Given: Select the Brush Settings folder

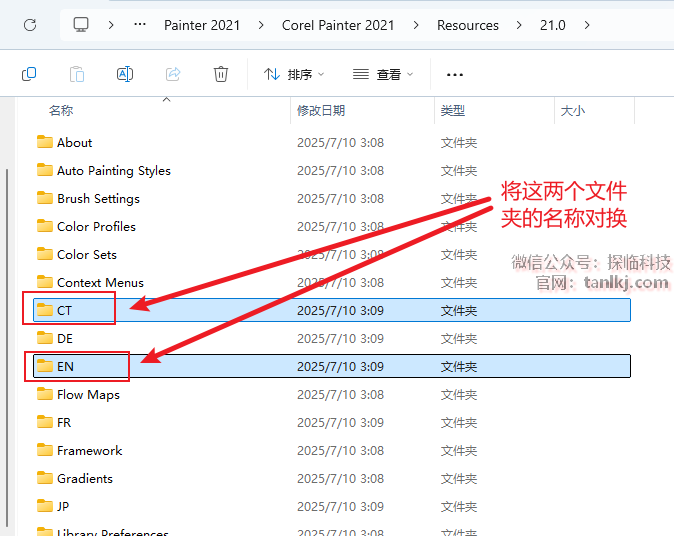Looking at the screenshot, I should click(x=98, y=199).
